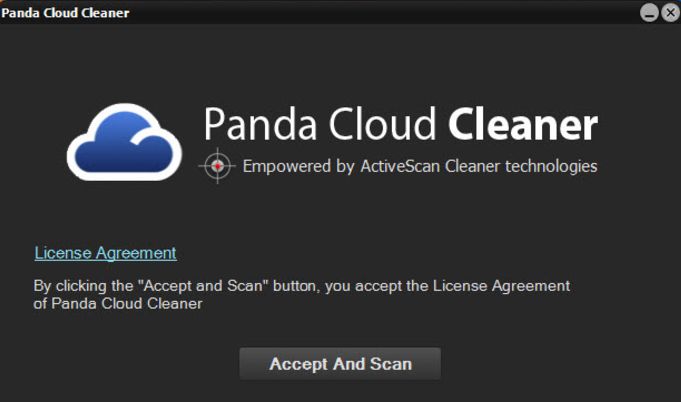The height and width of the screenshot is (402, 681).
Task: Select the bold Cleaner word in heading
Action: coord(522,126)
